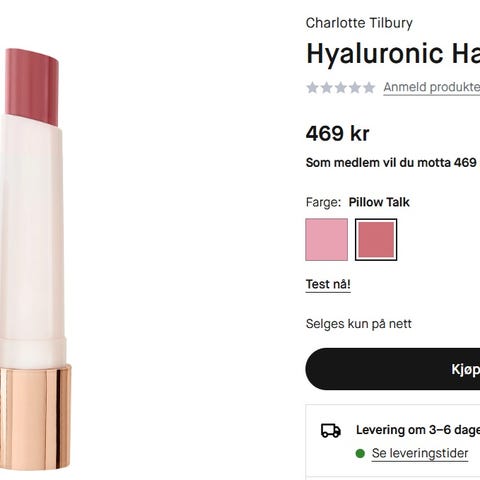Click the 469 kr price text

point(337,134)
